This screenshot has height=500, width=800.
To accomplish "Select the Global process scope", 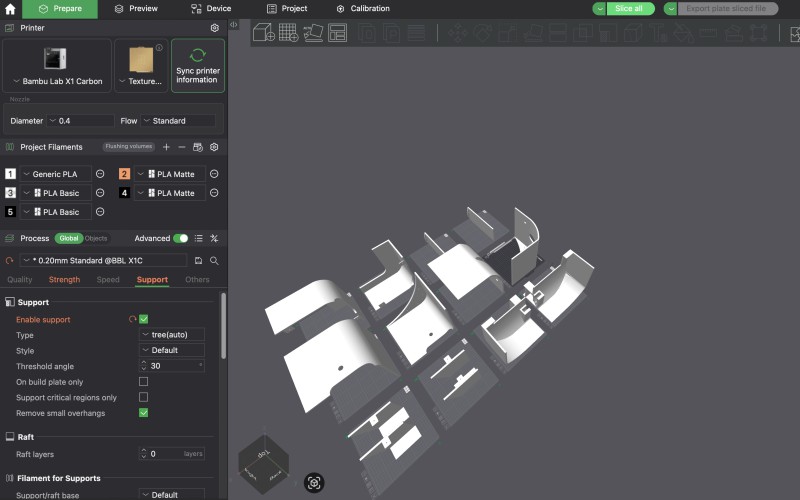I will [x=69, y=238].
